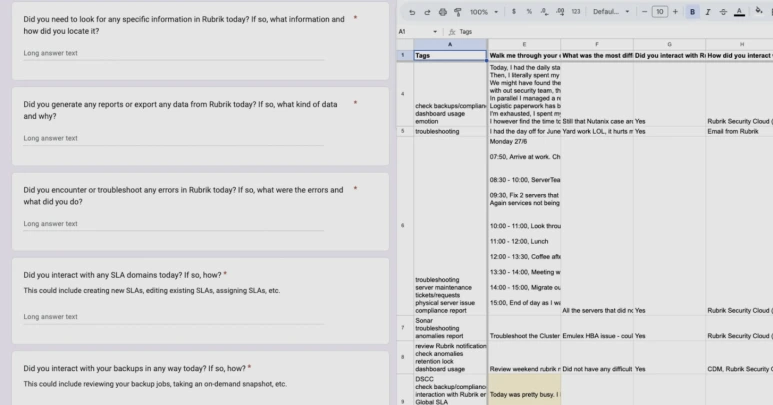
Task: Select cell 'Still that Nutanix case'
Action: (x=597, y=94)
